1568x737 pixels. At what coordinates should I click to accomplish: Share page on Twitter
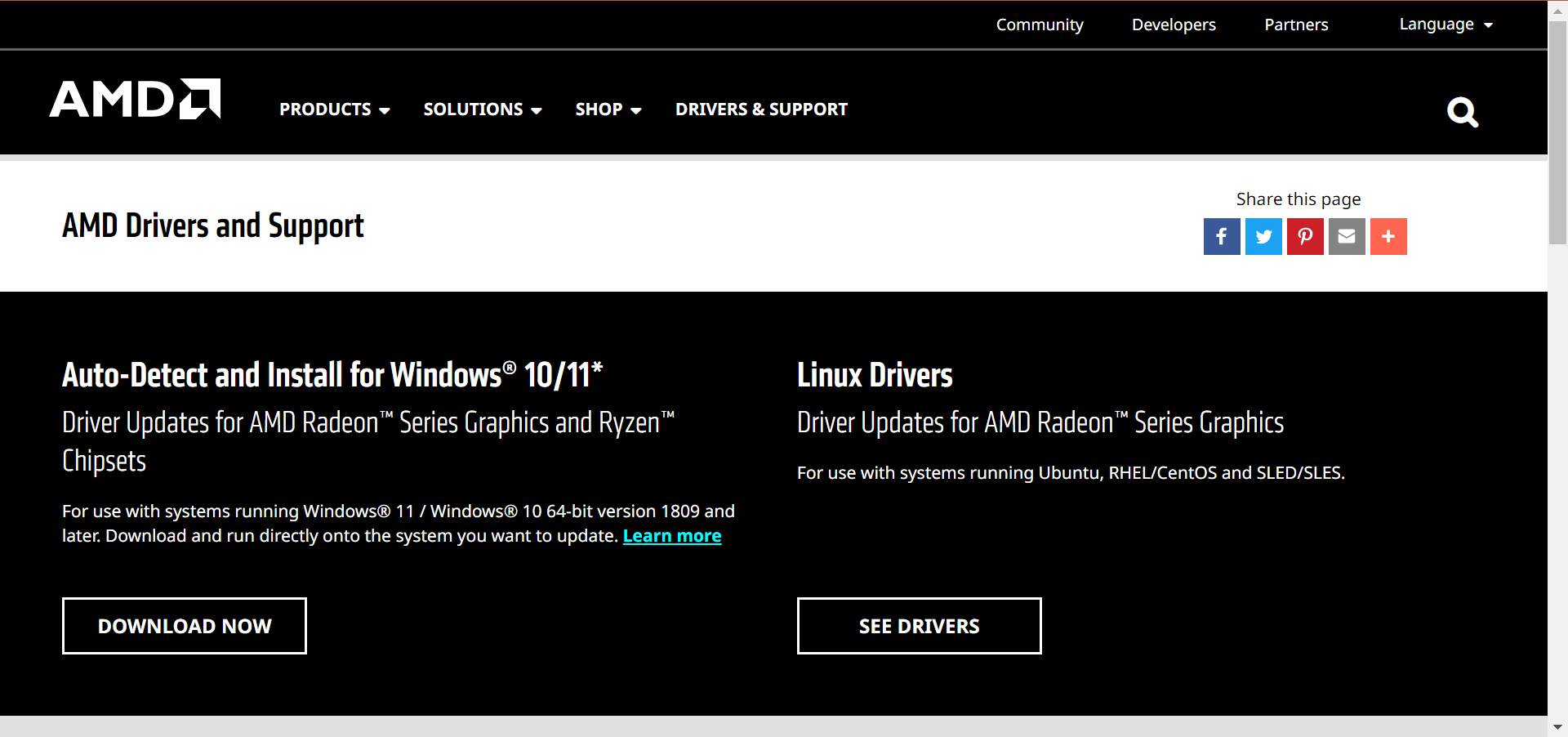tap(1263, 236)
